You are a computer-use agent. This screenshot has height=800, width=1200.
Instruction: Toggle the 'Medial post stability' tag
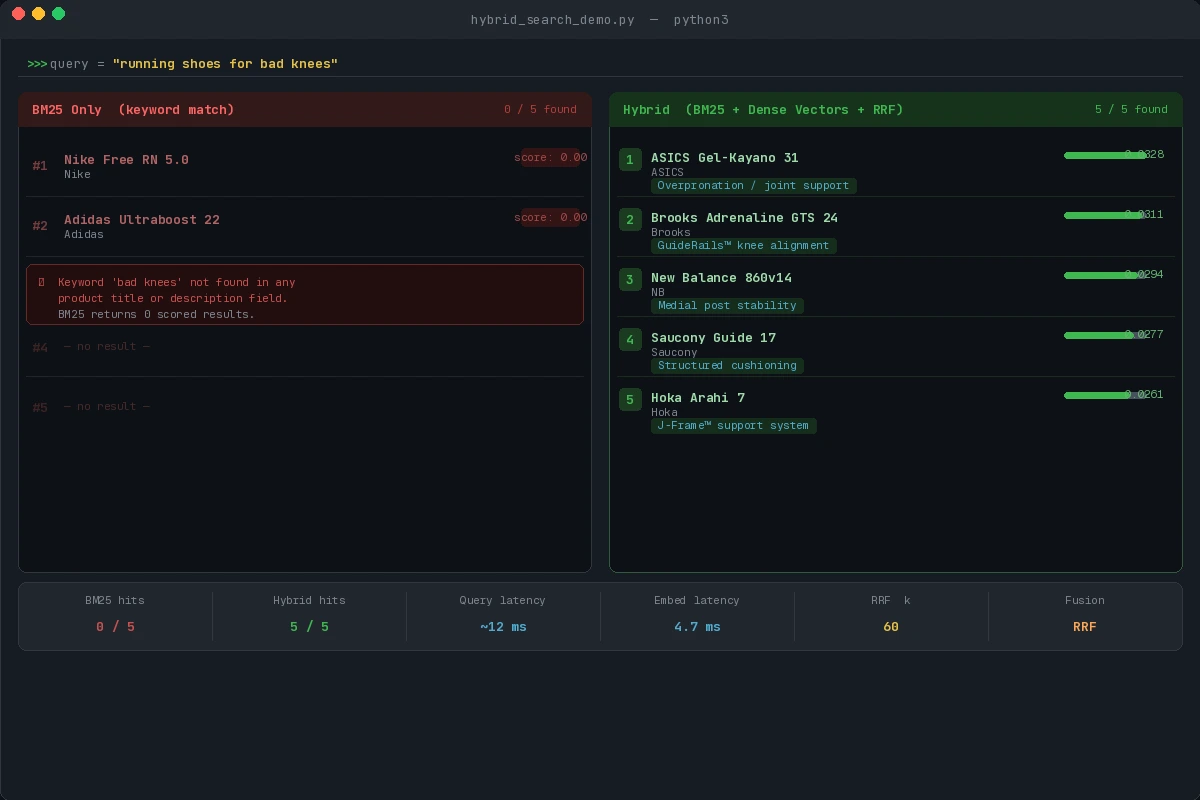click(727, 305)
